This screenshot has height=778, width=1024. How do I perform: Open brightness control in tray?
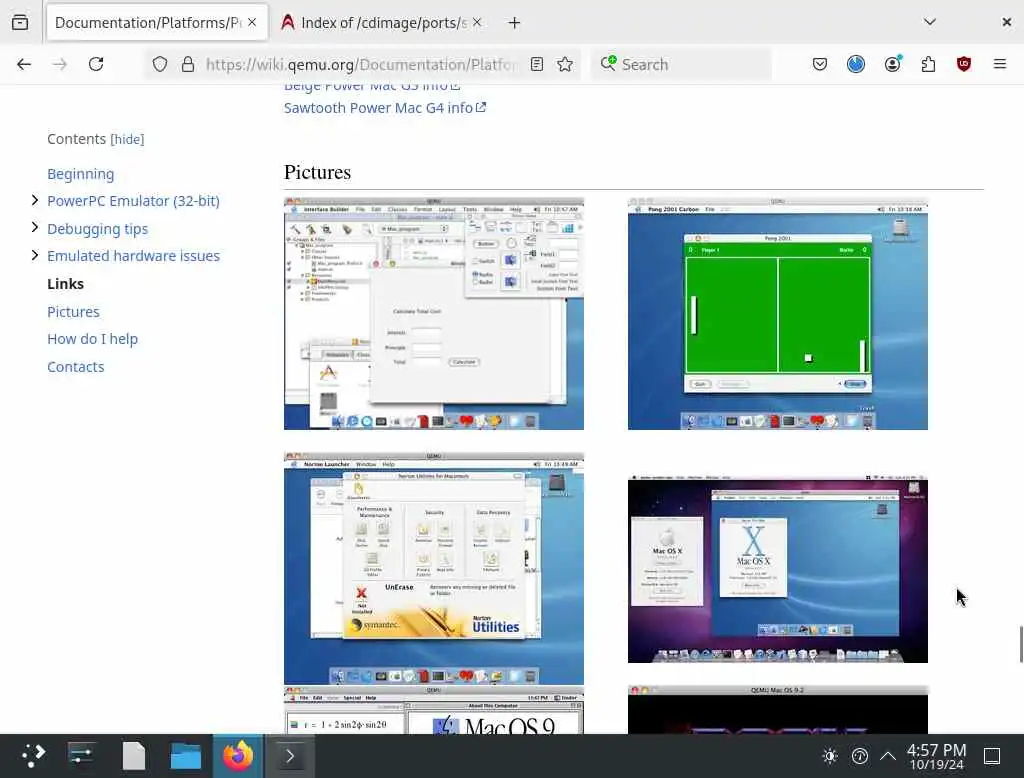tap(830, 756)
